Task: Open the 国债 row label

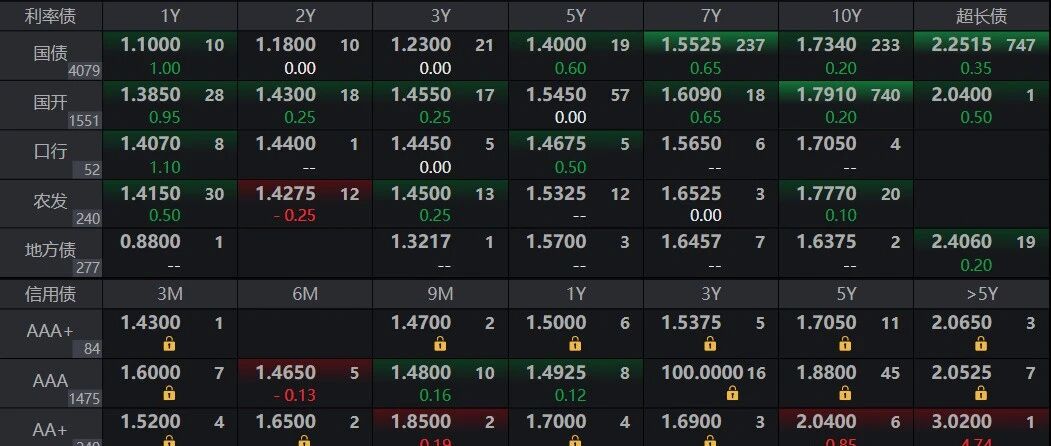Action: coord(51,56)
